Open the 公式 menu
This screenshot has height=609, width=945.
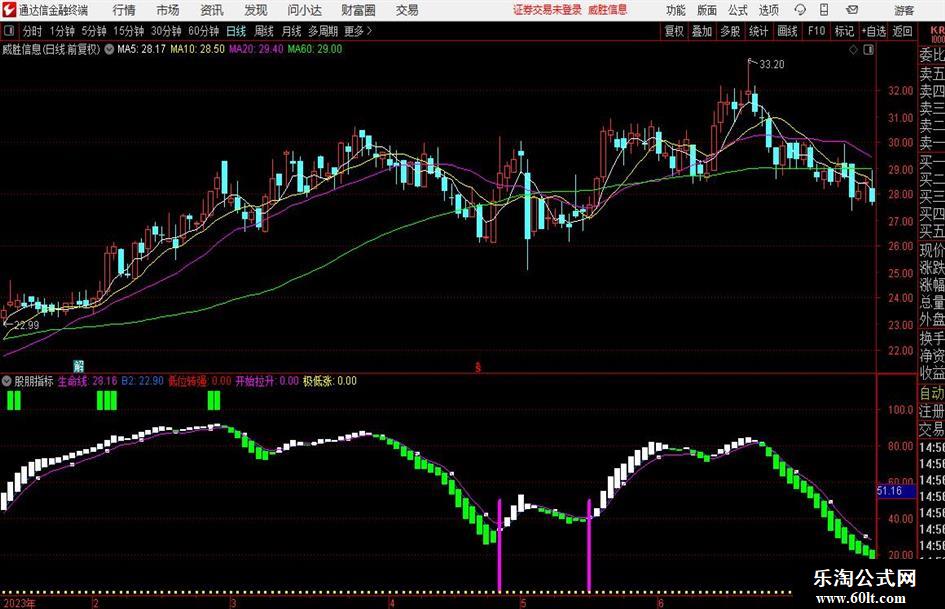click(x=738, y=10)
